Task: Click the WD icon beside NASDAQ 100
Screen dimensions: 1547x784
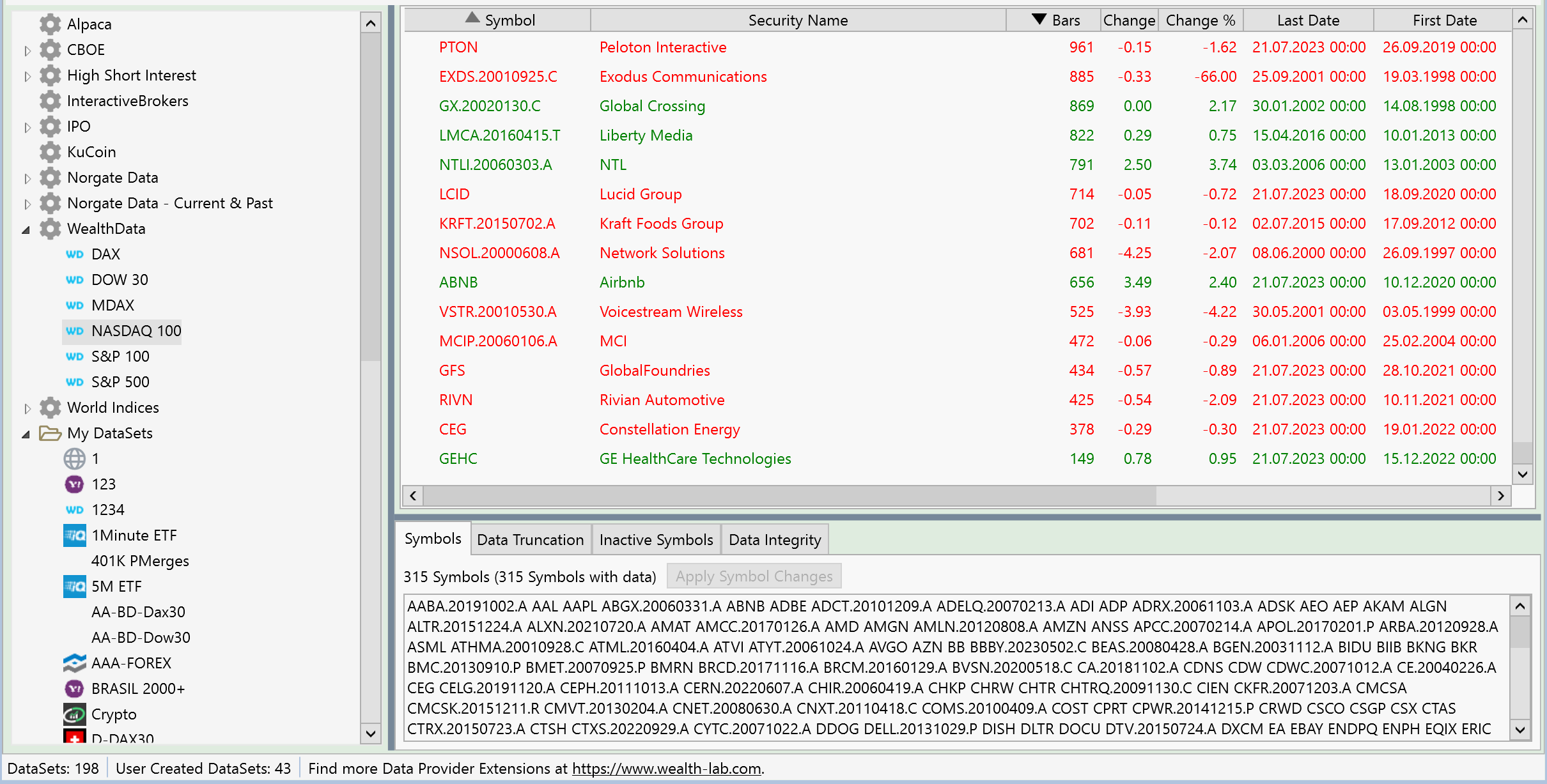Action: coord(75,331)
